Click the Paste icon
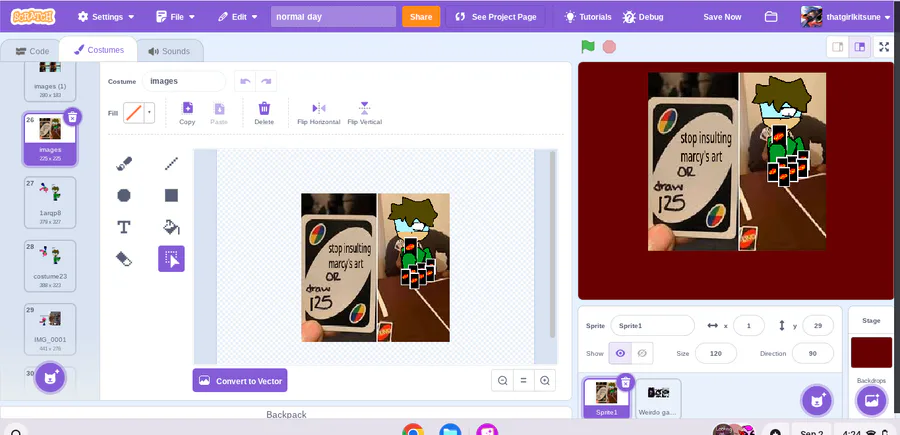The width and height of the screenshot is (900, 435). click(x=219, y=113)
